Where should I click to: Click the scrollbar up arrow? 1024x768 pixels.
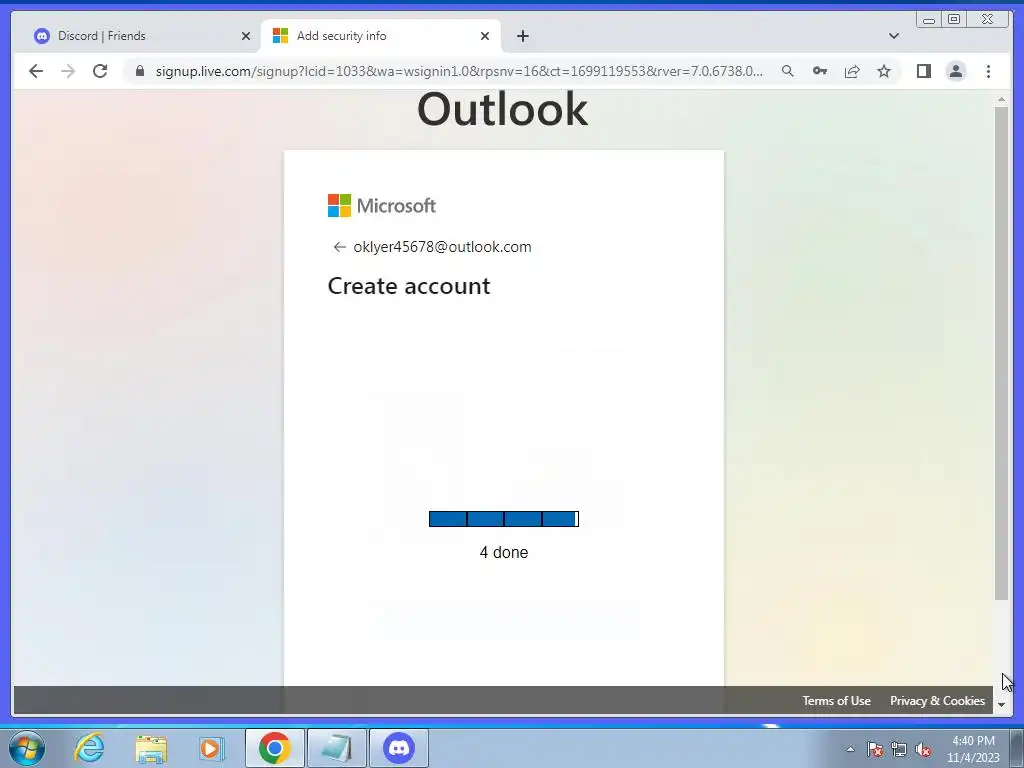pyautogui.click(x=1001, y=99)
